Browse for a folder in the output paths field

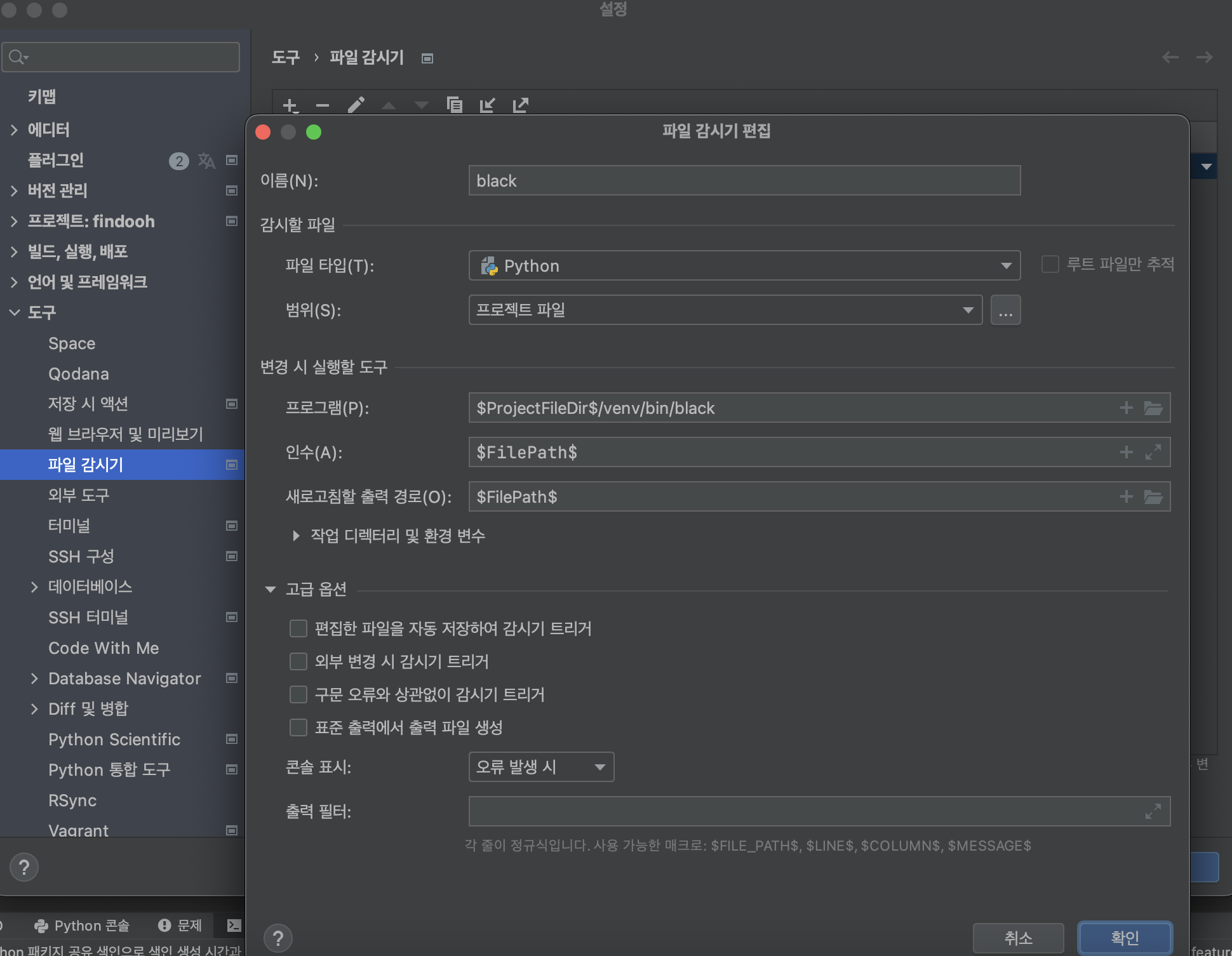pyautogui.click(x=1153, y=496)
